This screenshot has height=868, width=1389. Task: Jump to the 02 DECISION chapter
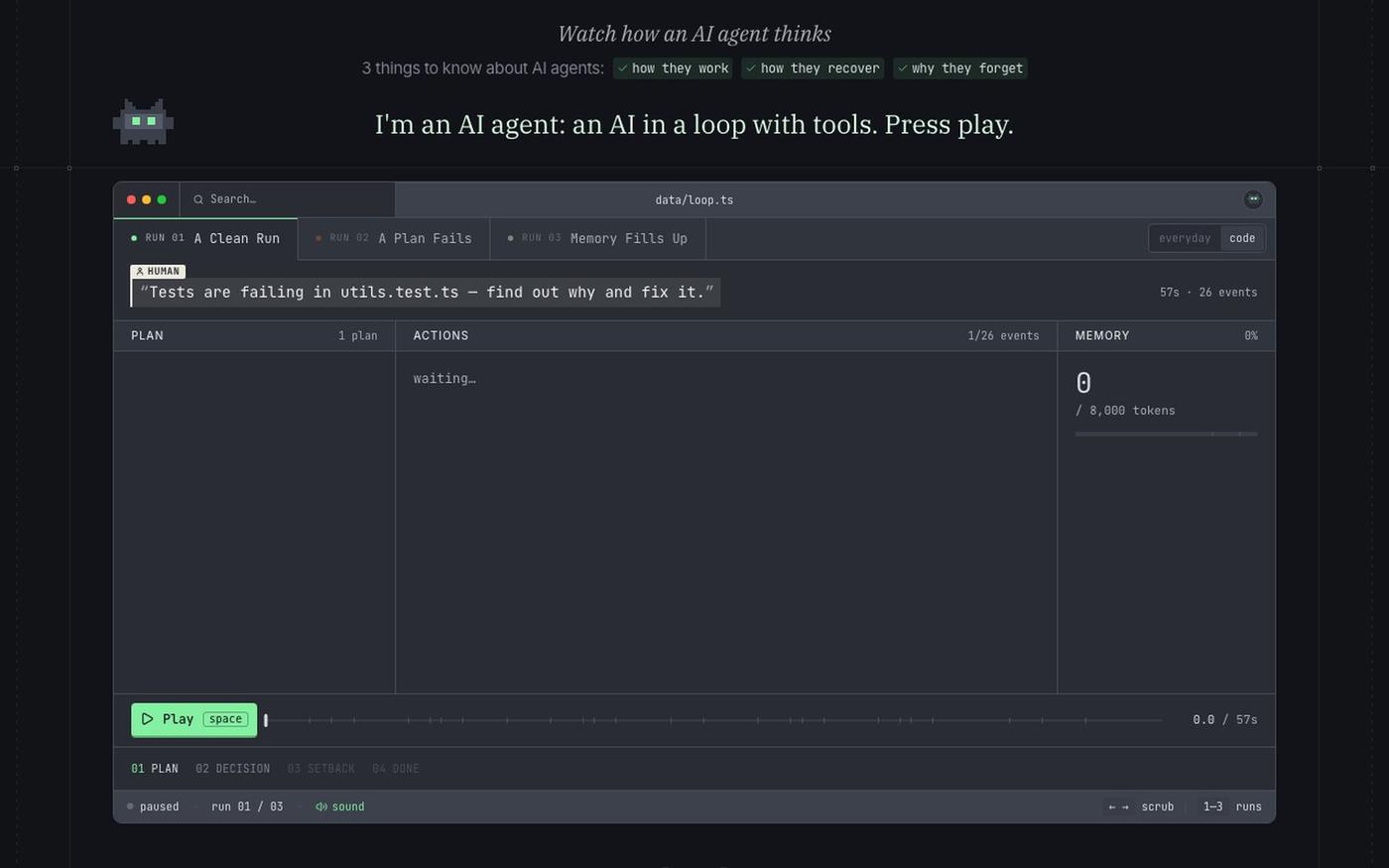pyautogui.click(x=232, y=769)
